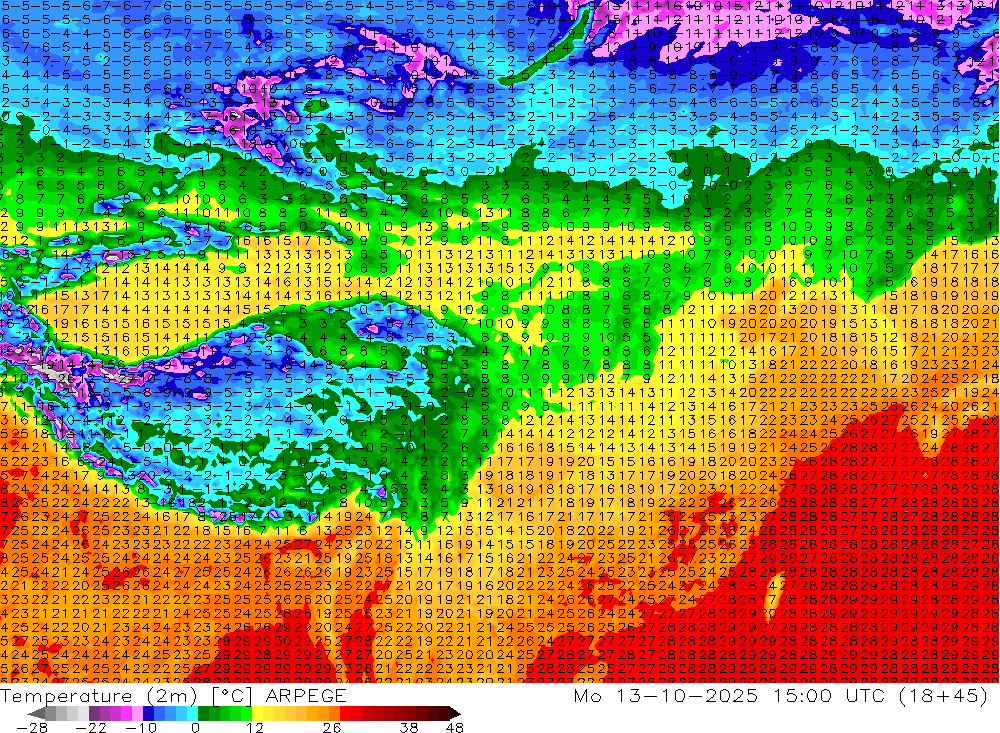Click the '-10' legend scale label
The width and height of the screenshot is (1000, 733).
pyautogui.click(x=141, y=727)
